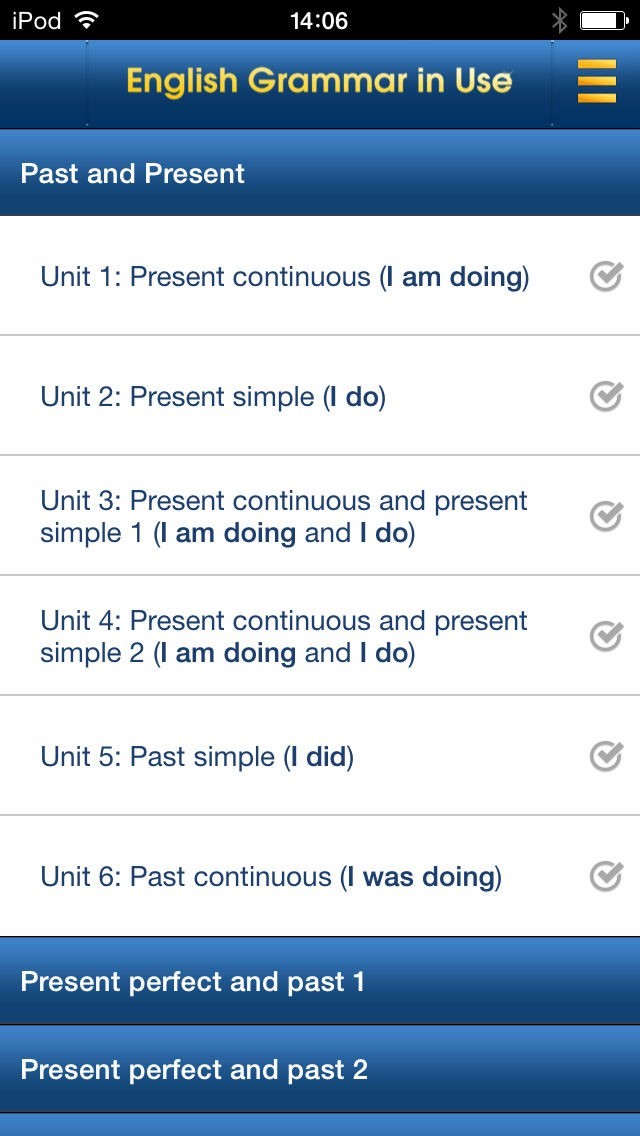
Task: Tap the English Grammar in Use title
Action: point(319,82)
